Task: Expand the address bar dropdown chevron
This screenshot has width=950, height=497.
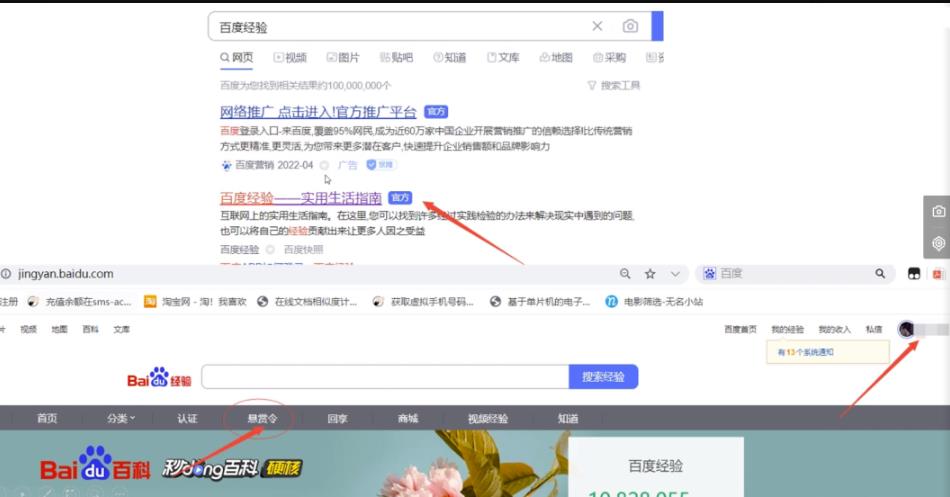Action: tap(675, 273)
